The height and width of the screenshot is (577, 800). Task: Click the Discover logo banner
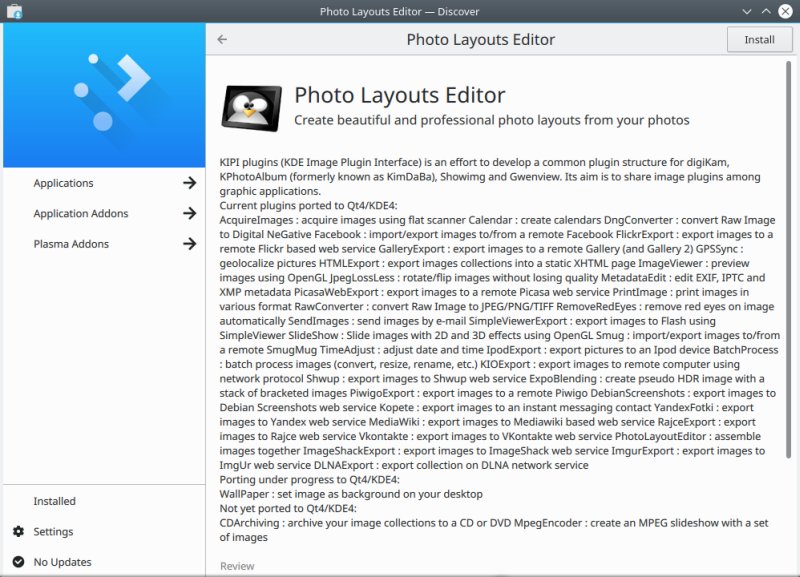point(104,95)
